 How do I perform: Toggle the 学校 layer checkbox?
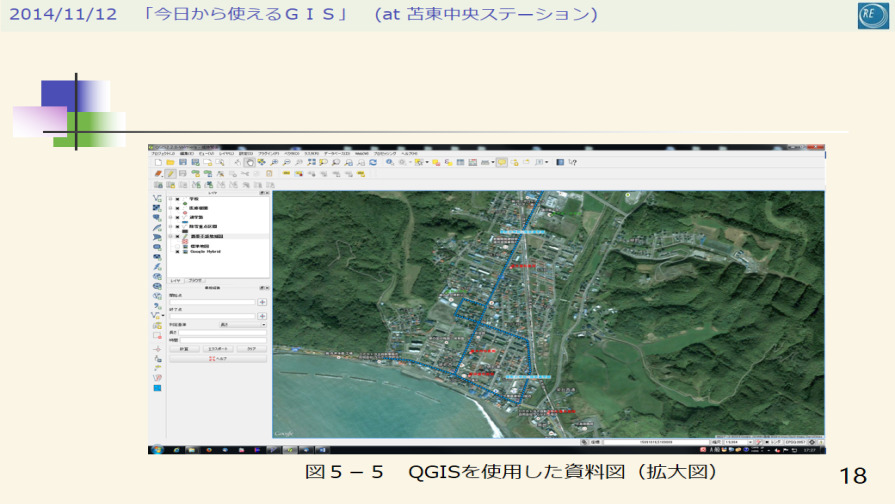[x=178, y=199]
